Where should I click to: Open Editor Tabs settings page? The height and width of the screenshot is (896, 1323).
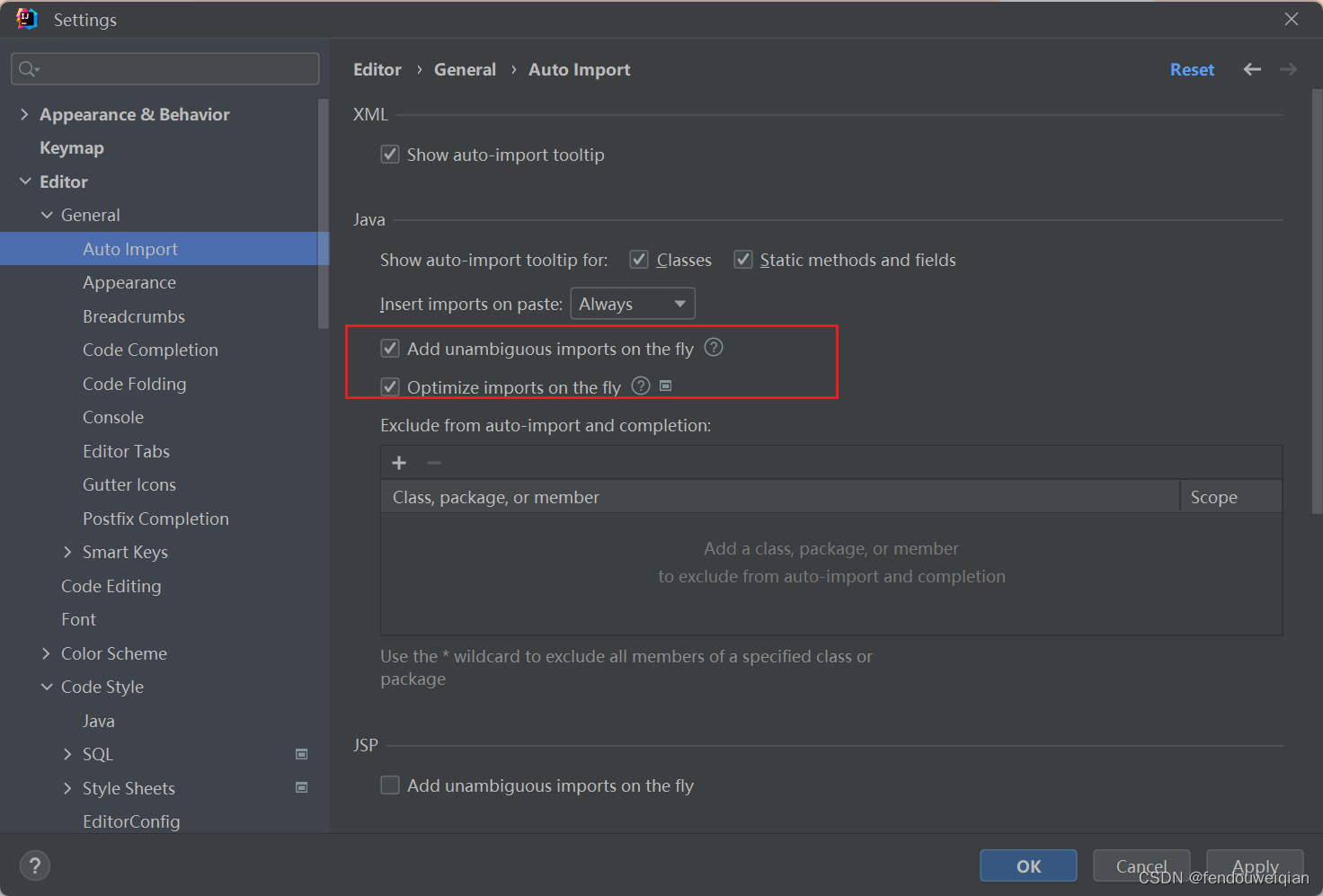click(126, 451)
